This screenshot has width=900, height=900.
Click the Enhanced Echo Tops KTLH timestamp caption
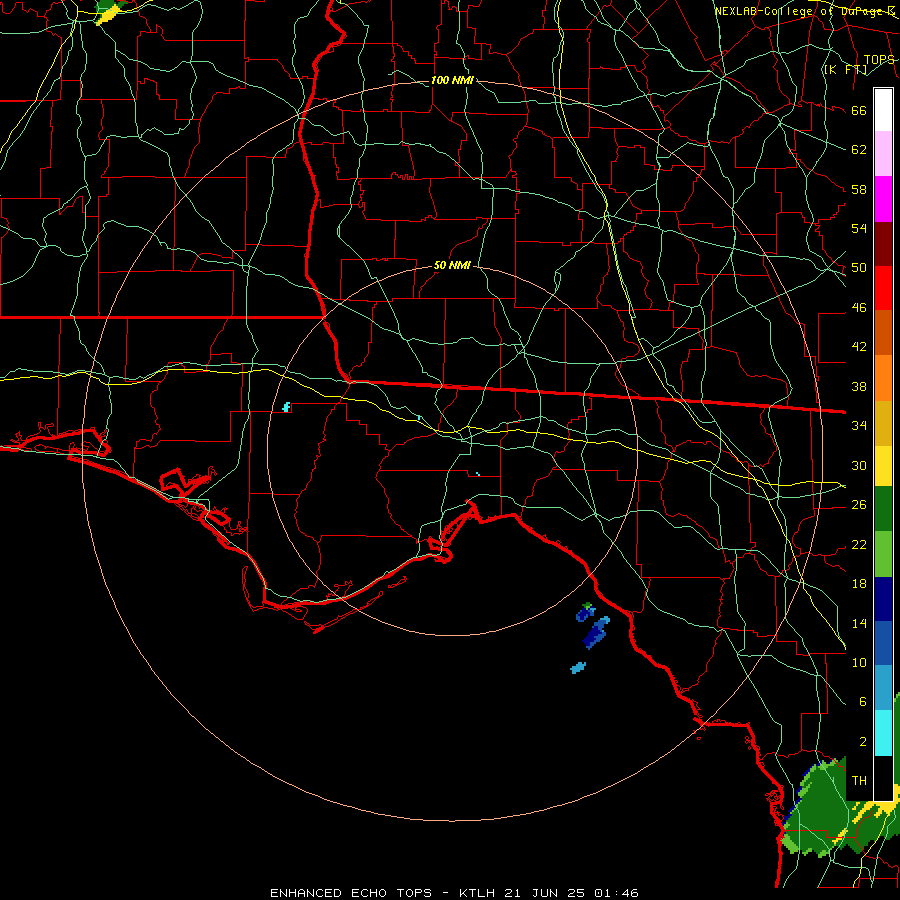(x=454, y=893)
